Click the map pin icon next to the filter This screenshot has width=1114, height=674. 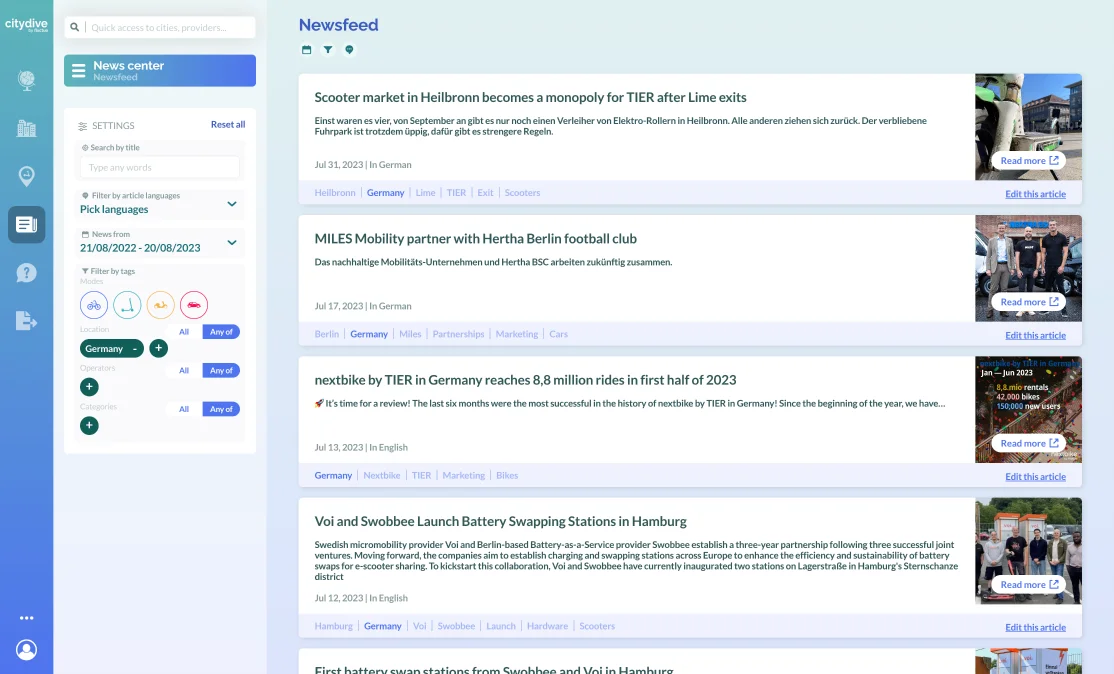[x=349, y=49]
